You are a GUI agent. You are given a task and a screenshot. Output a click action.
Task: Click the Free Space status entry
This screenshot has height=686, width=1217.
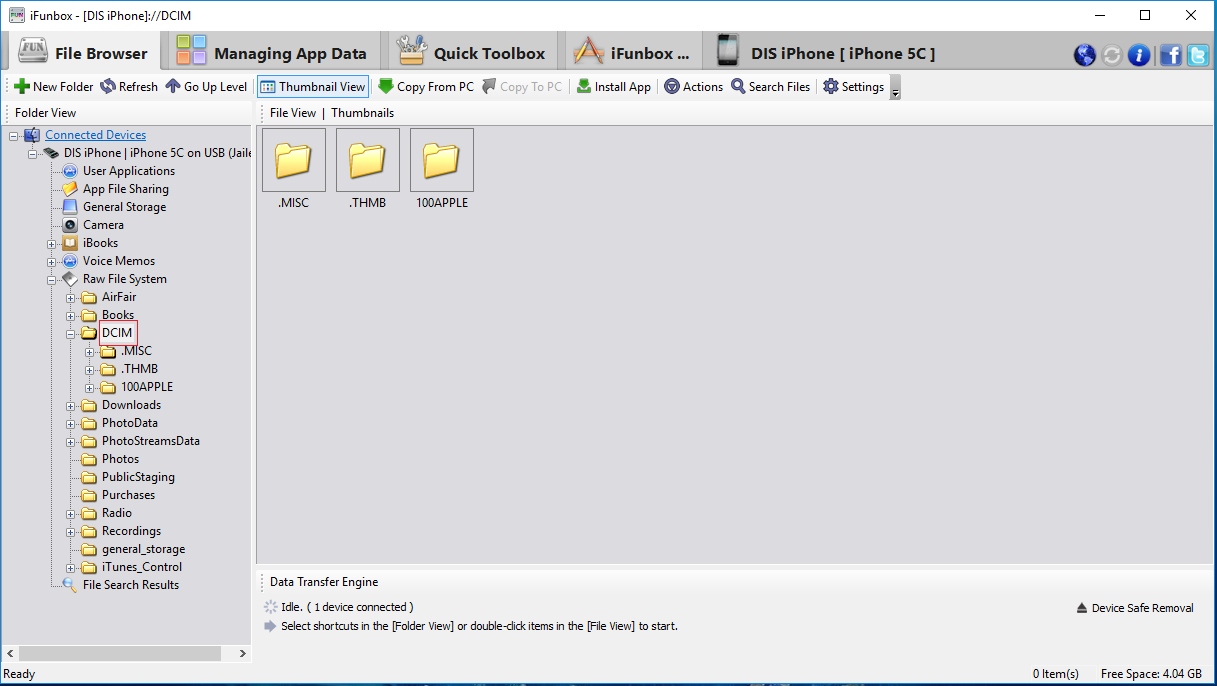pyautogui.click(x=1150, y=674)
